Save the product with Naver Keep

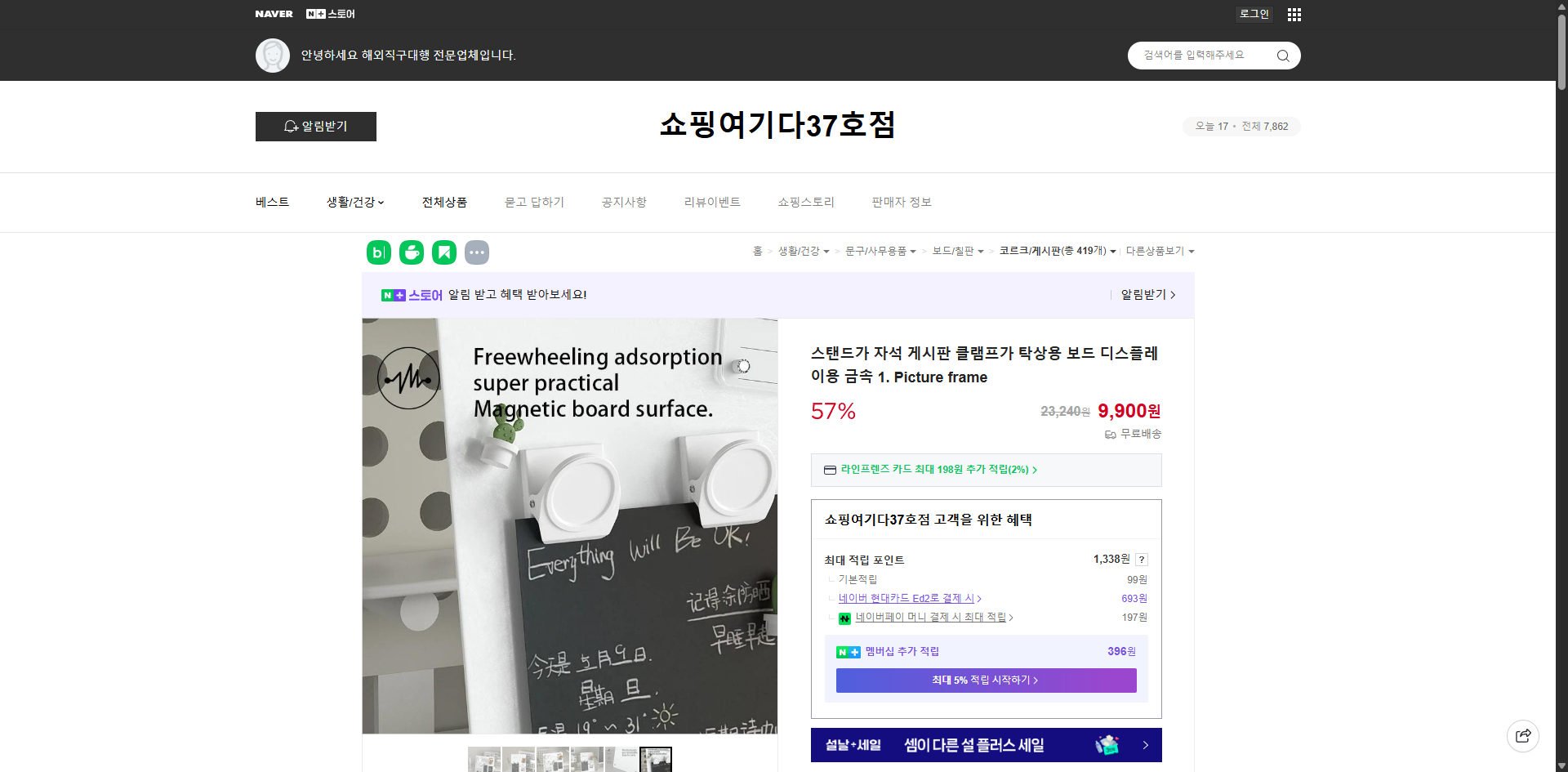point(444,252)
